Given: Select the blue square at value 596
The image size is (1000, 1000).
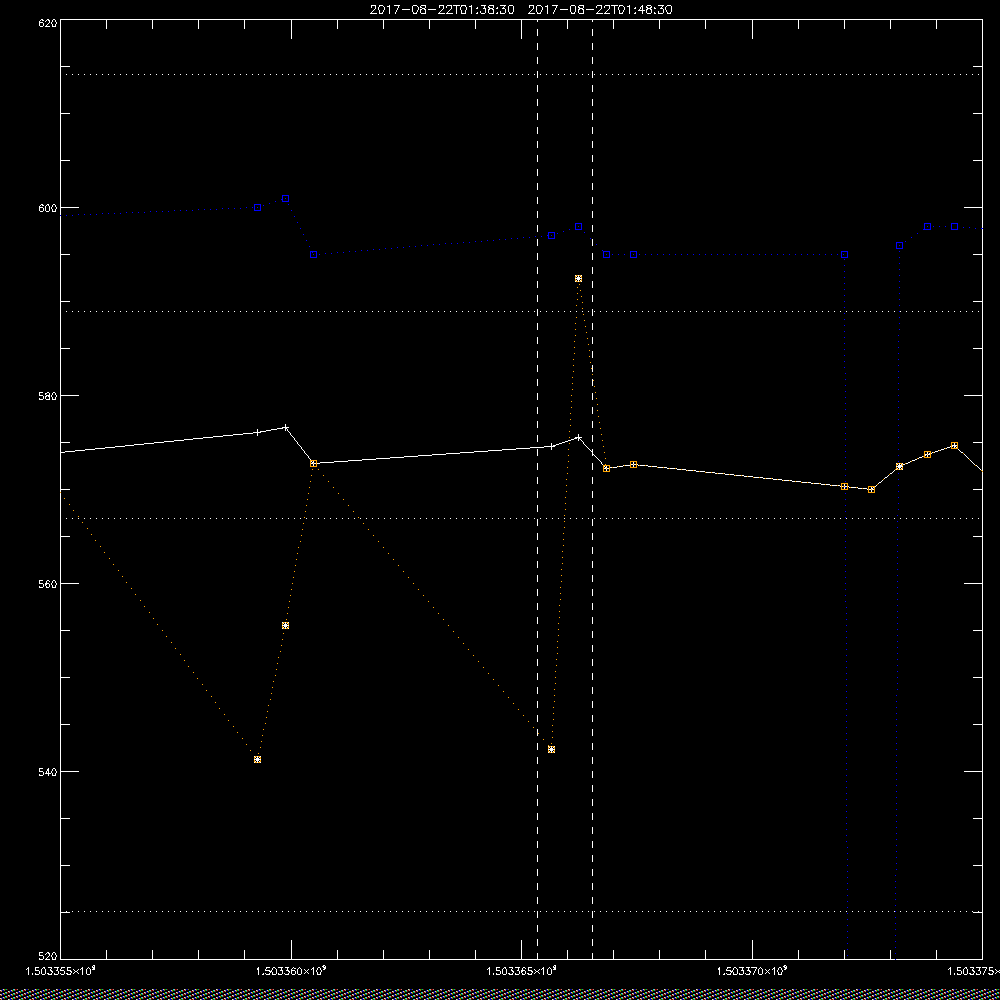Looking at the screenshot, I should (x=899, y=246).
